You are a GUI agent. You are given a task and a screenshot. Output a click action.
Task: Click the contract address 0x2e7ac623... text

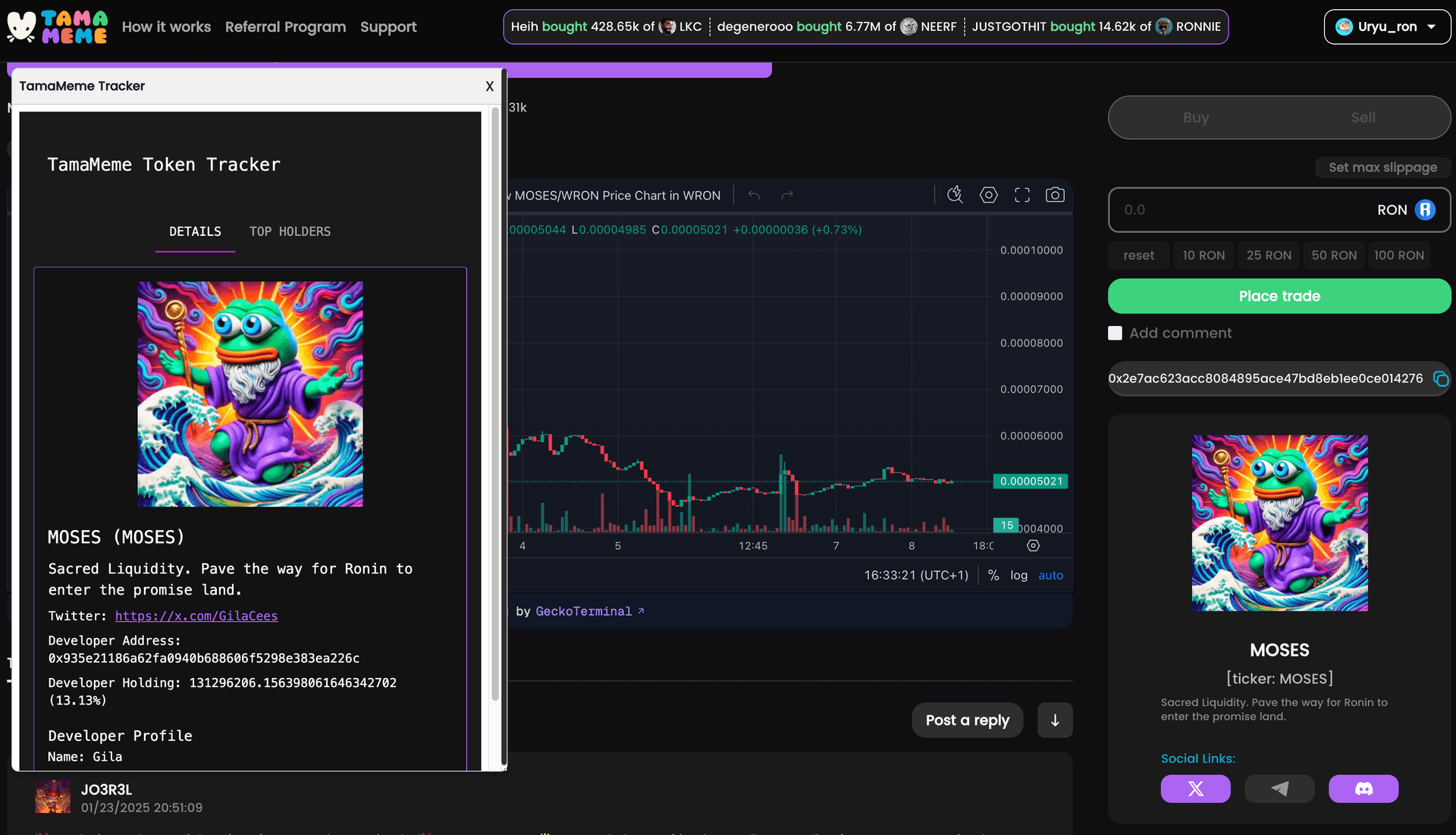(1265, 378)
